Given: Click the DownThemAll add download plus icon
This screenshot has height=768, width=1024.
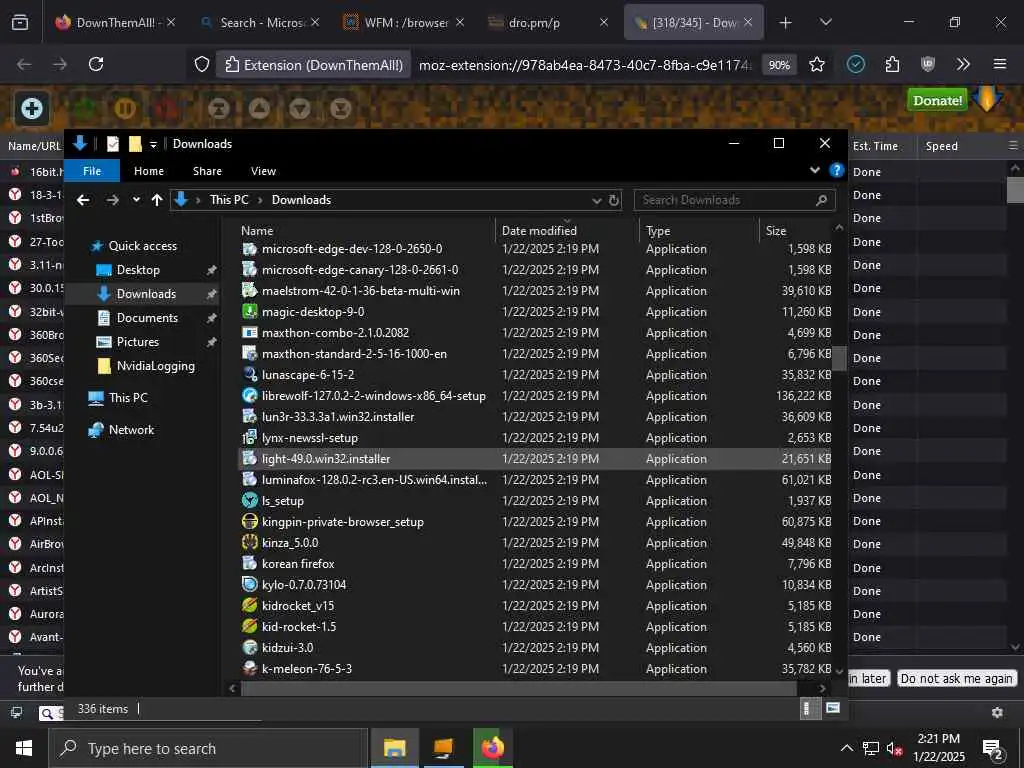Looking at the screenshot, I should (x=31, y=108).
